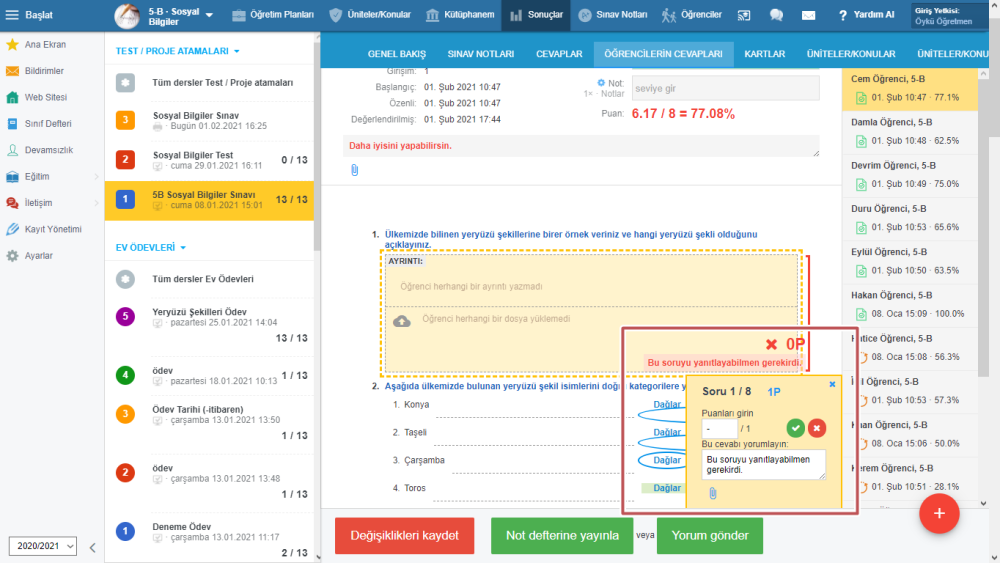The image size is (1000, 563).
Task: Open Kayıt Yönetimi pencil icon
Action: click(x=12, y=229)
